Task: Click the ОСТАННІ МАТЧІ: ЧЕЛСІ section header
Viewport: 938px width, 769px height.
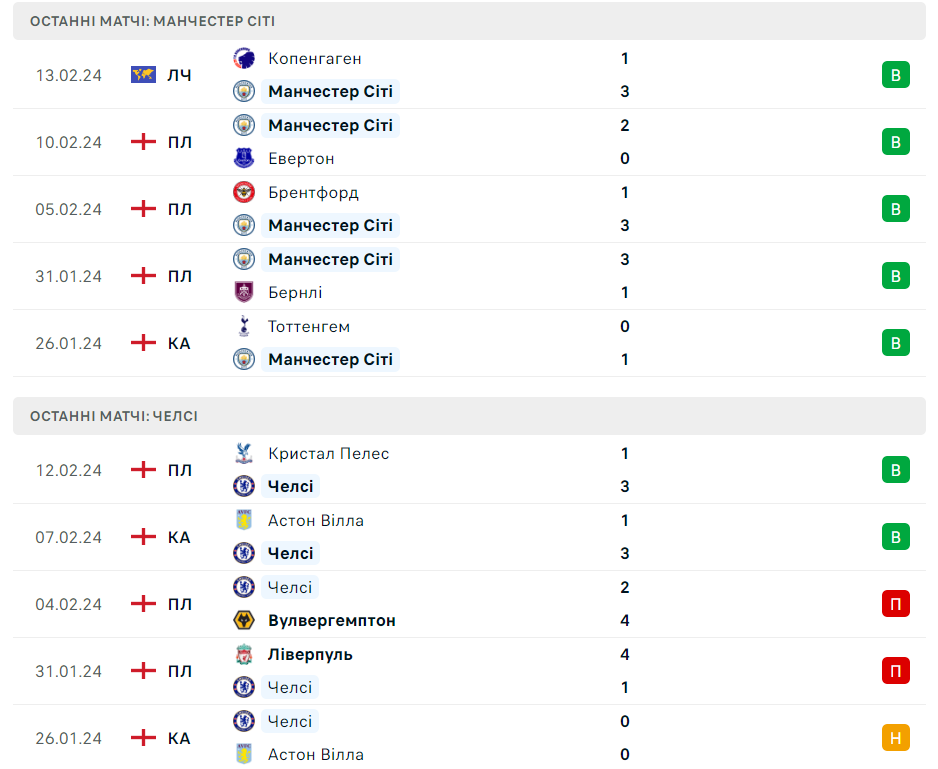Action: tap(114, 416)
